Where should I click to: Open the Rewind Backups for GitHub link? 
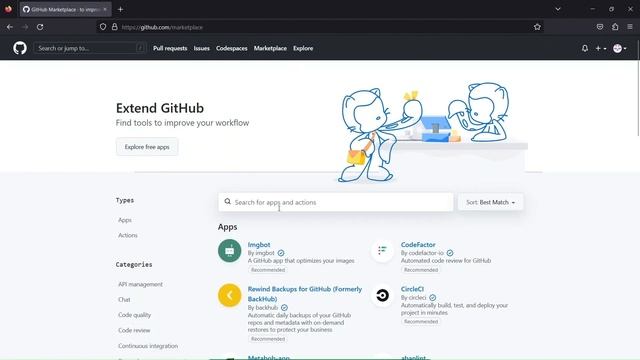304,294
